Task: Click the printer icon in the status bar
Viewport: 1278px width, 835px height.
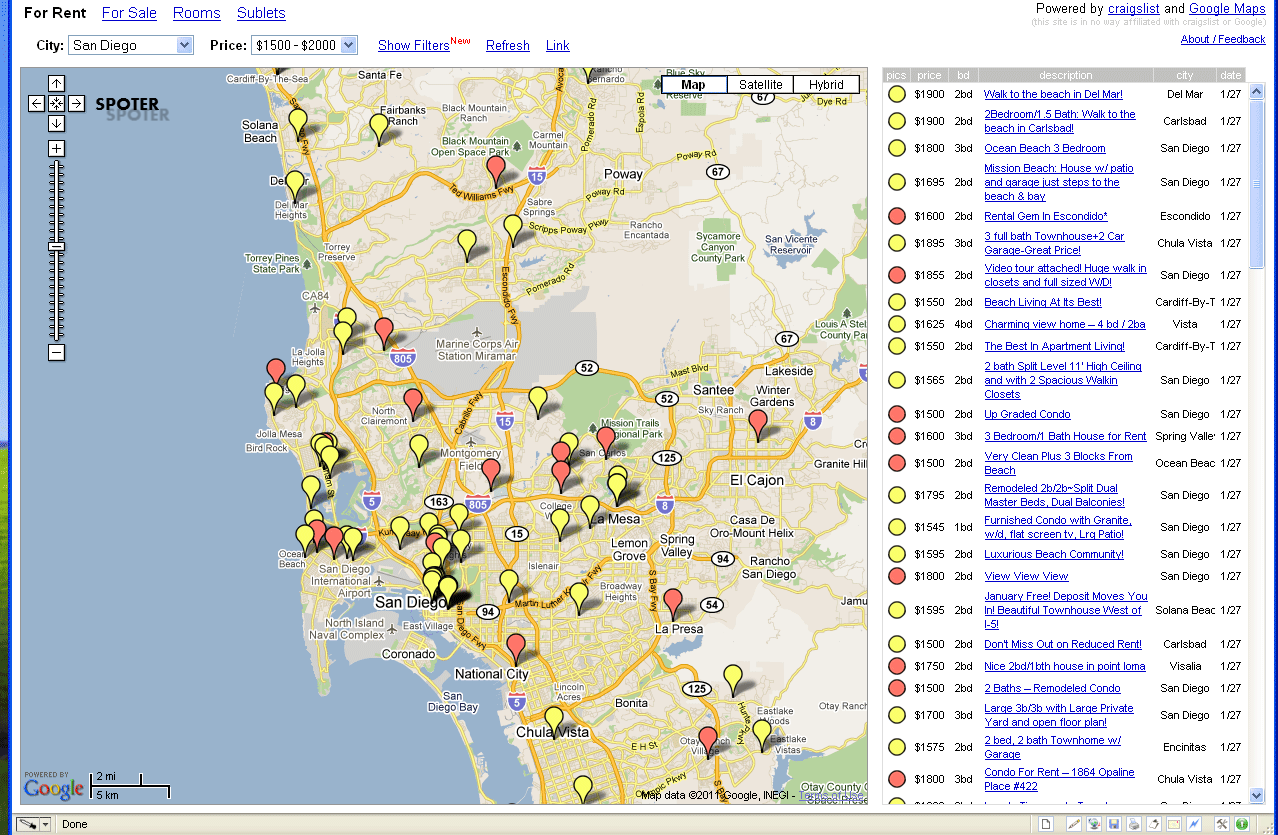Action: (x=1134, y=824)
